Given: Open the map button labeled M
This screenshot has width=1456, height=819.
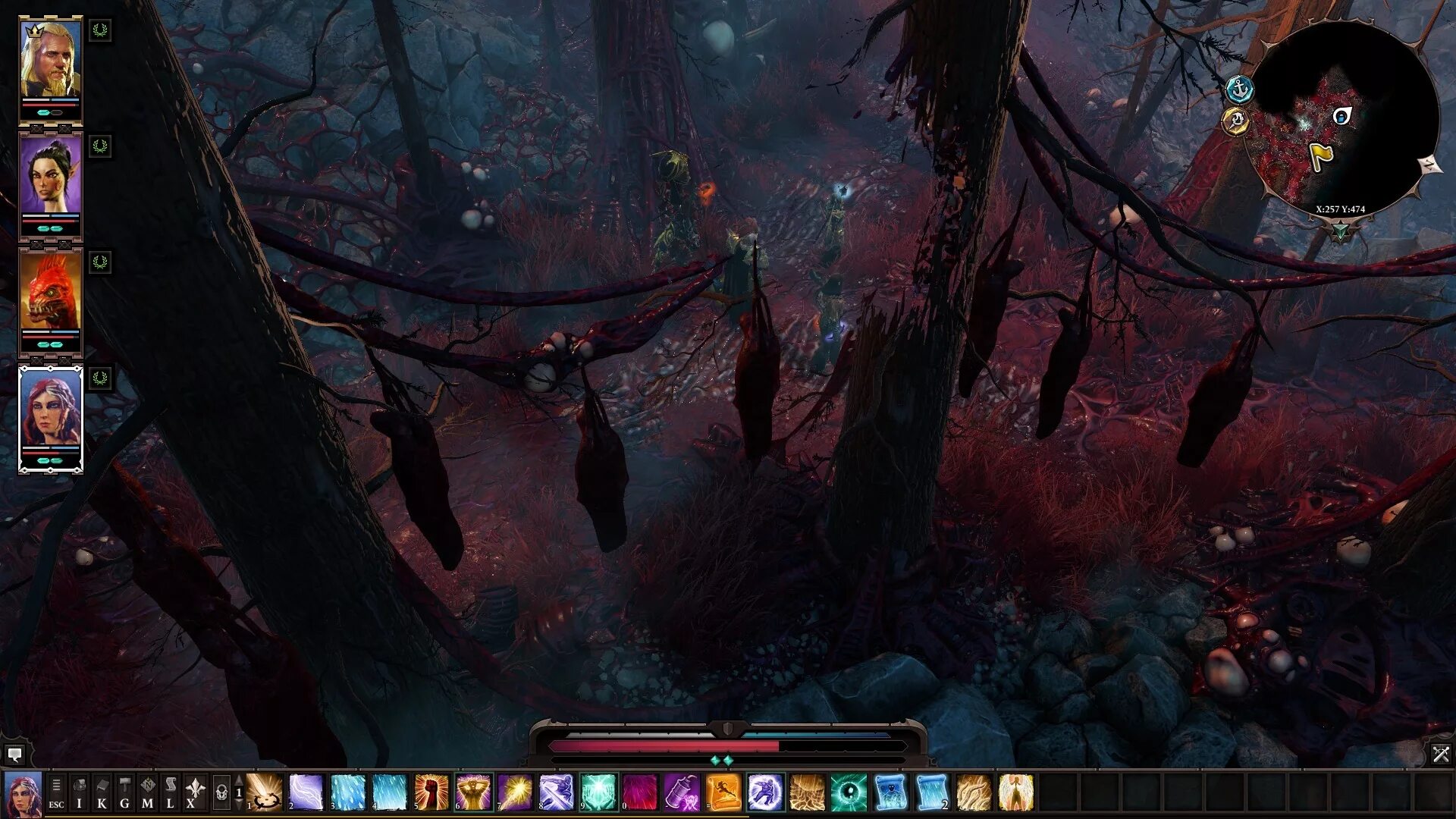Looking at the screenshot, I should click(x=147, y=792).
